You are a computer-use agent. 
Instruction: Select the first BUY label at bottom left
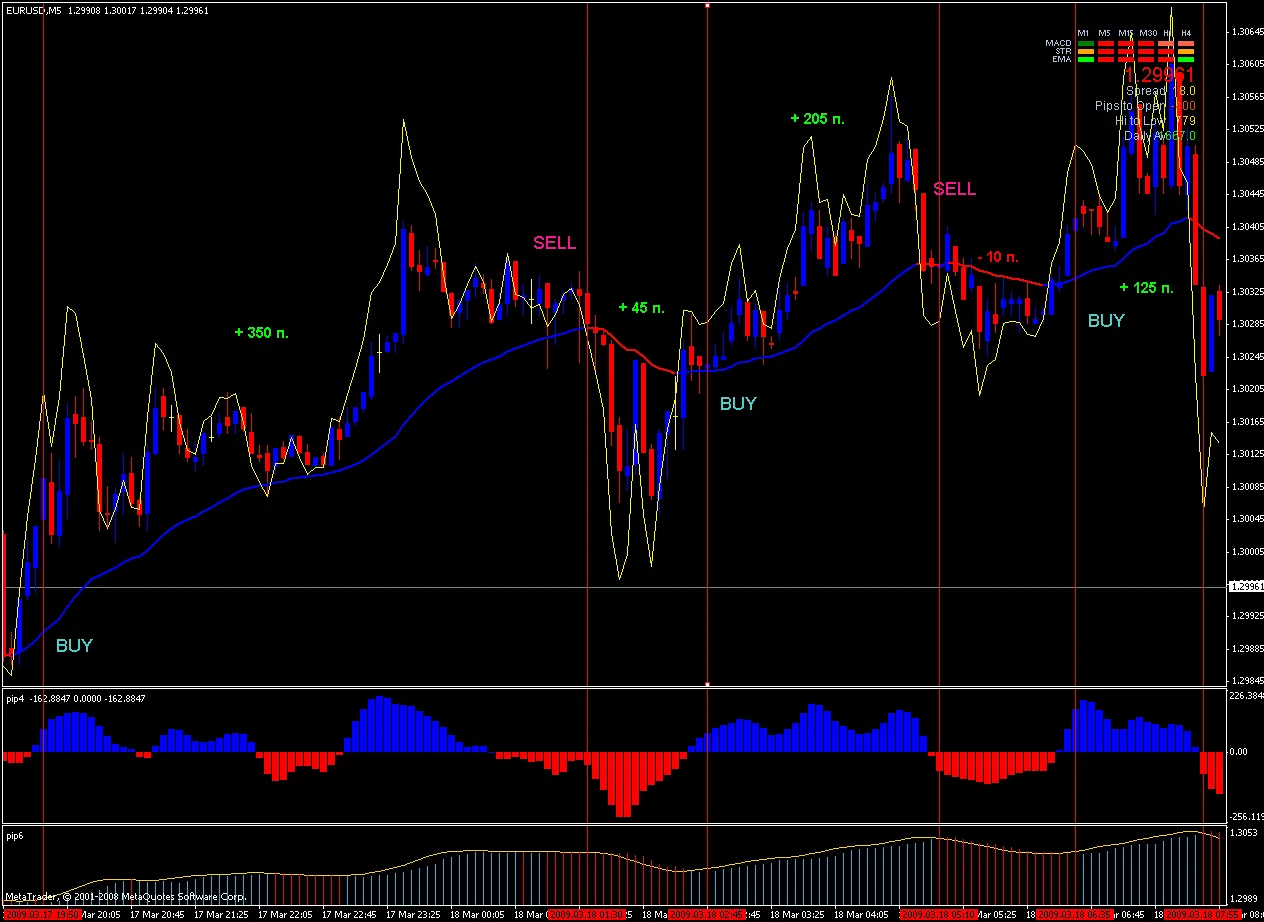point(74,646)
